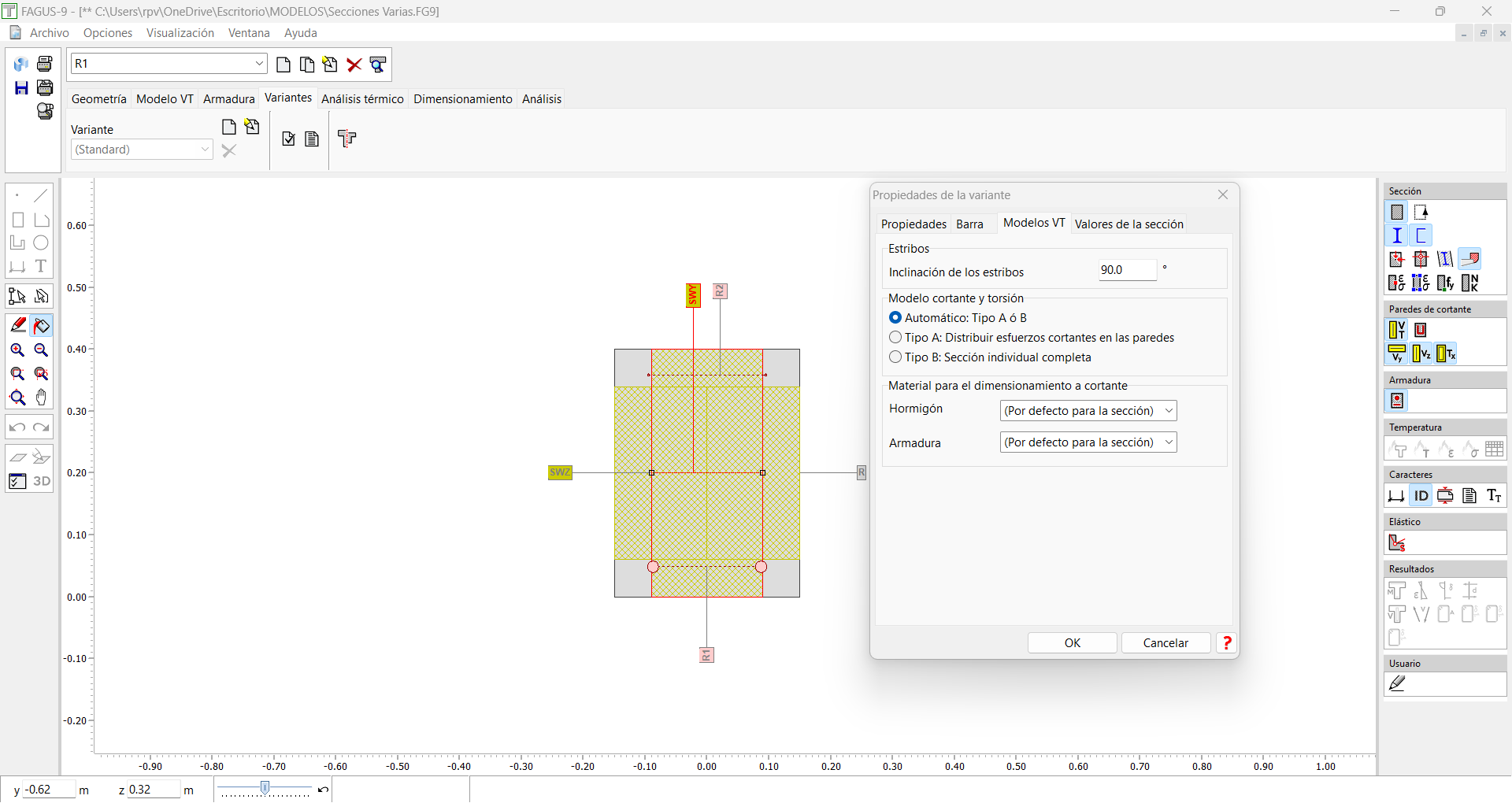This screenshot has width=1512, height=803.
Task: Click the print icon in toolbar
Action: click(45, 64)
